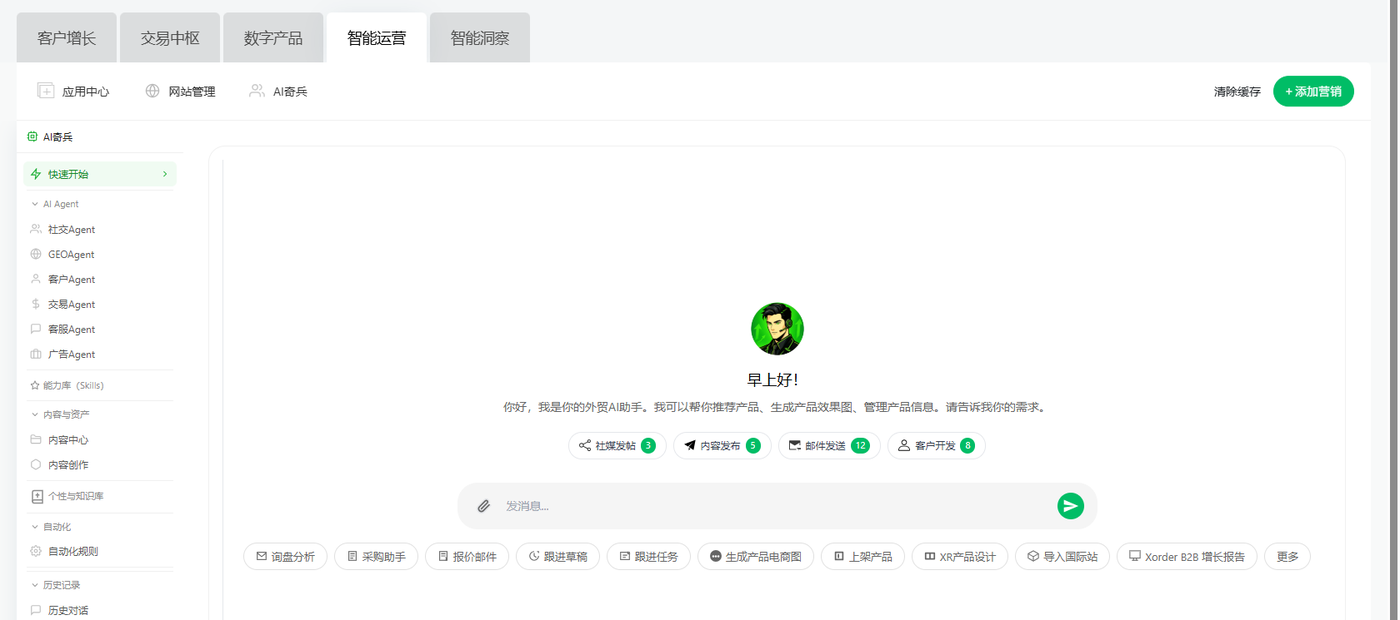Click the lightning icon beside 快速开始

click(x=36, y=174)
